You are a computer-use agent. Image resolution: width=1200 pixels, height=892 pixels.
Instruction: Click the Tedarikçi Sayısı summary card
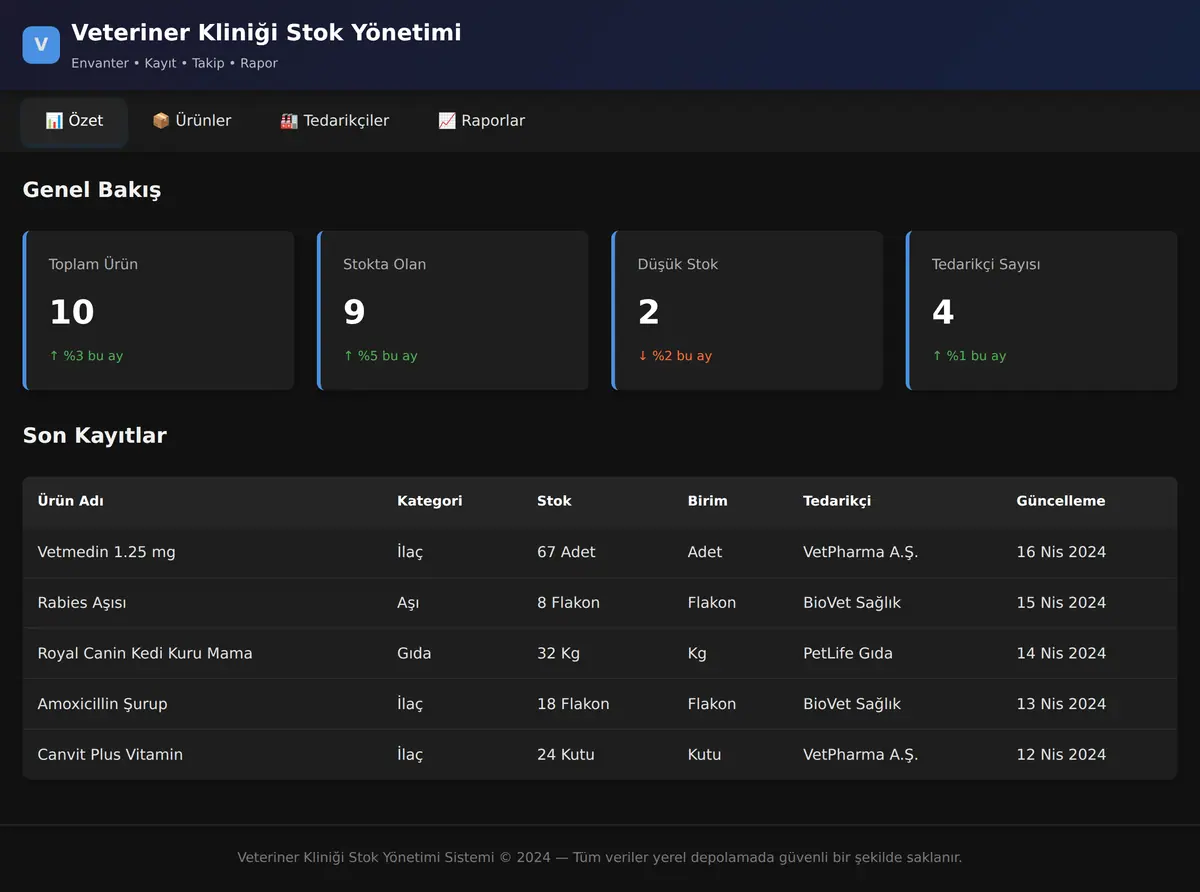coord(1041,311)
